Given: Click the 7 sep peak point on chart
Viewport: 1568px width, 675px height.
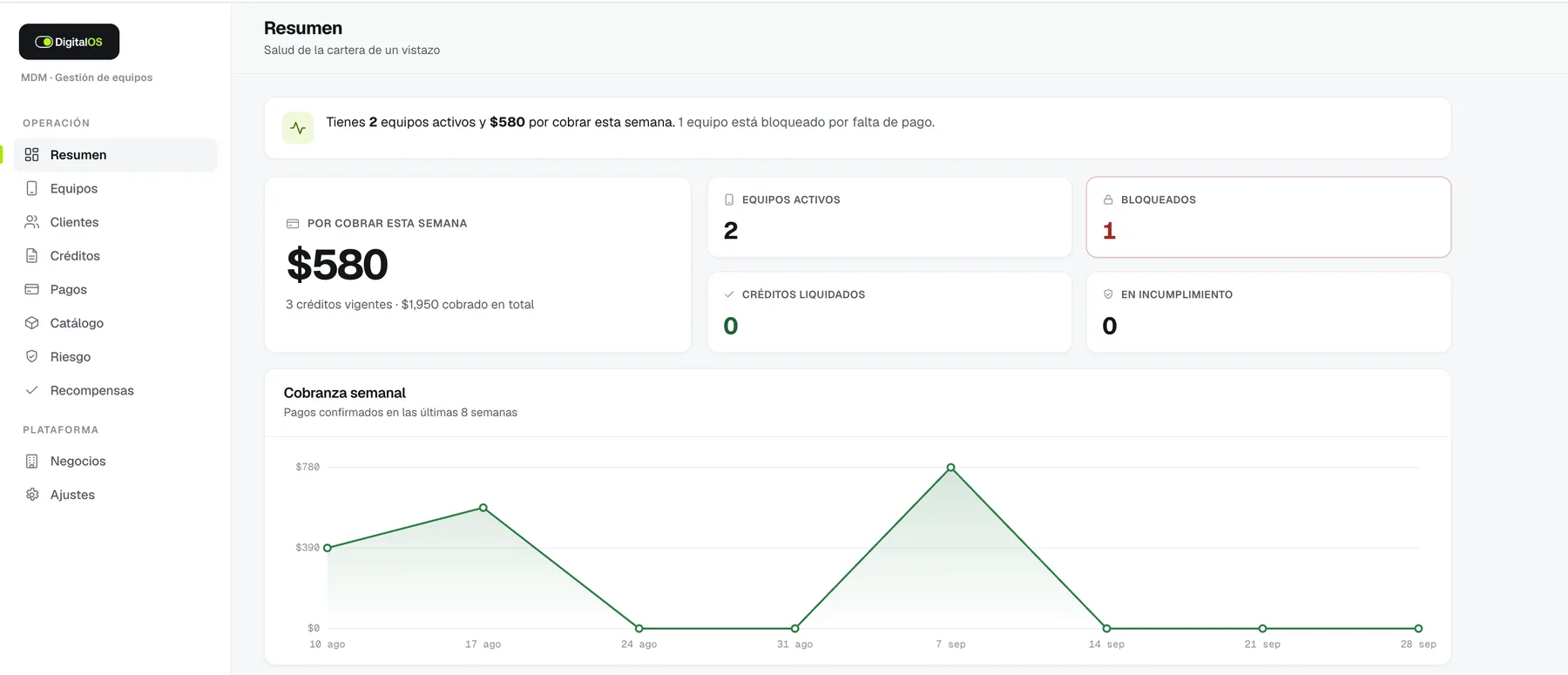Looking at the screenshot, I should 950,468.
